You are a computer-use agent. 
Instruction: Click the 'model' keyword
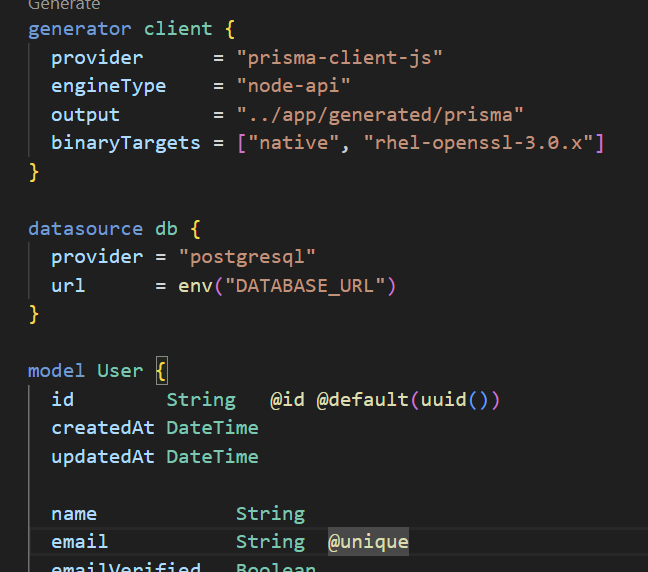pos(57,371)
